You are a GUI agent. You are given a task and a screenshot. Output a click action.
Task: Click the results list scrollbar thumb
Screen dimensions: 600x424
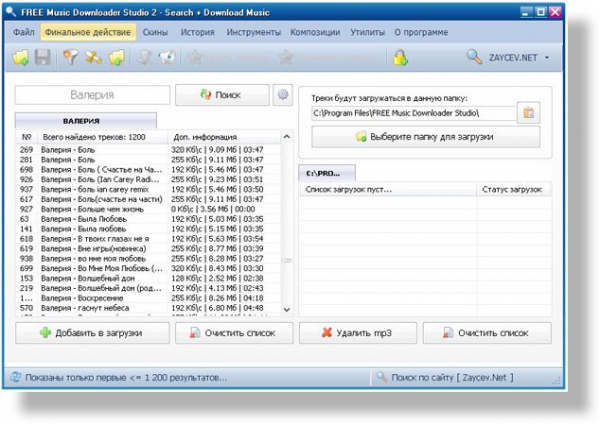287,261
